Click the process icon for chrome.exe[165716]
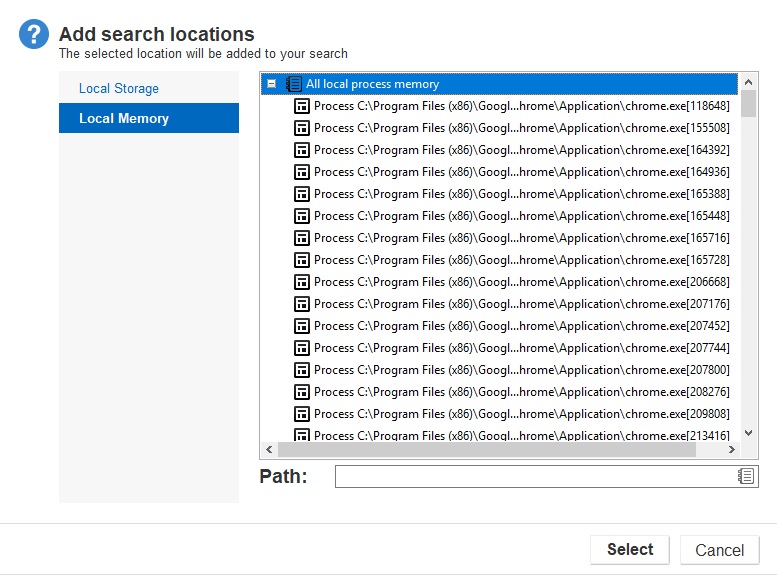Image resolution: width=777 pixels, height=575 pixels. [302, 238]
